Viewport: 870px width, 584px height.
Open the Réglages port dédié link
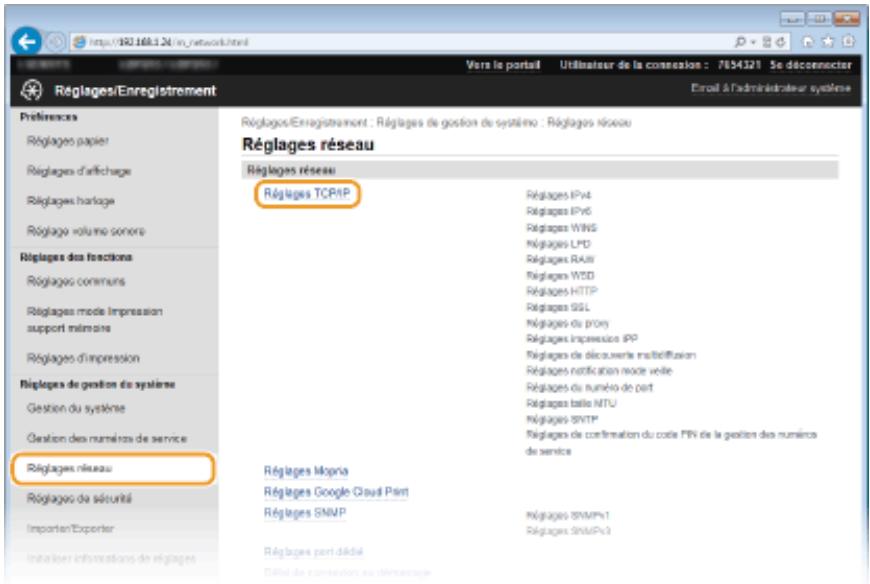coord(313,552)
